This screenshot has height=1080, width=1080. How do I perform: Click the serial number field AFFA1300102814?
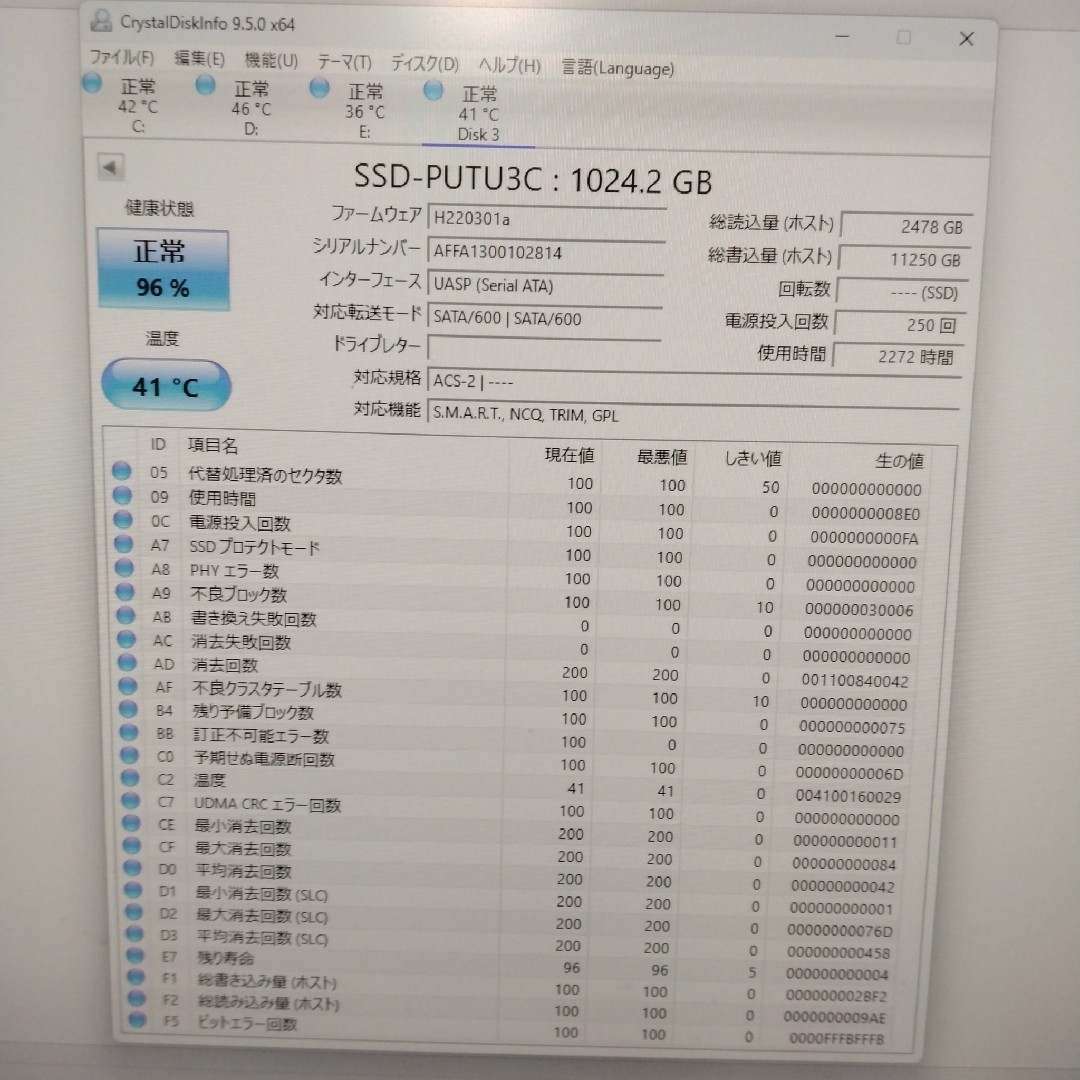546,252
